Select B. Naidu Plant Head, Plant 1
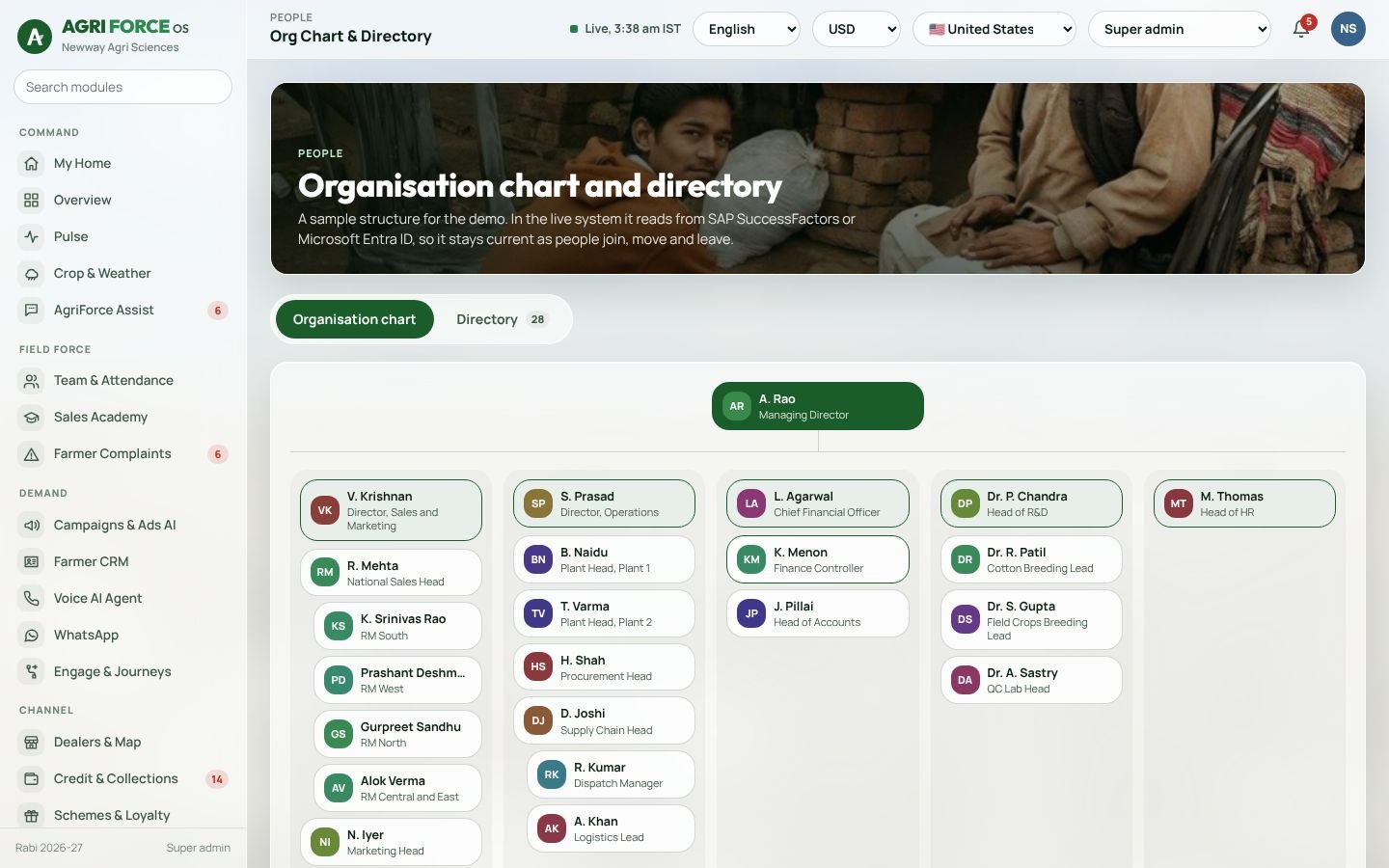The width and height of the screenshot is (1389, 868). 604,559
